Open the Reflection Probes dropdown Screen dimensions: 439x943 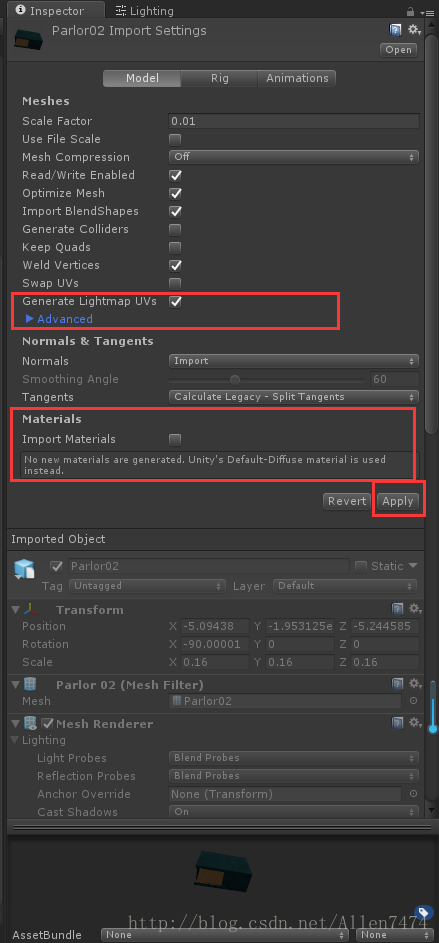click(293, 776)
